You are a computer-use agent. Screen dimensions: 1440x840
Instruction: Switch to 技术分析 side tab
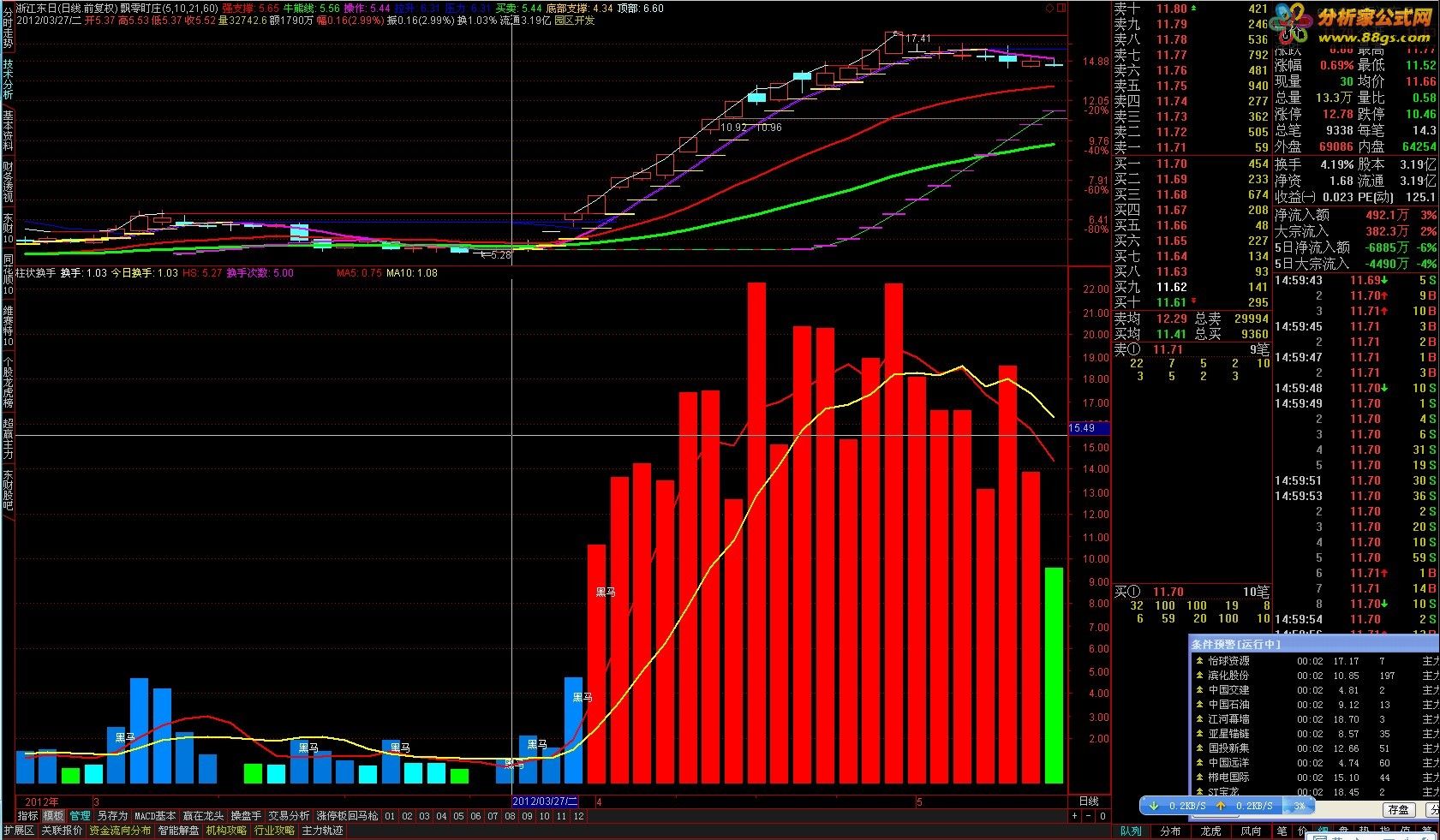coord(8,80)
